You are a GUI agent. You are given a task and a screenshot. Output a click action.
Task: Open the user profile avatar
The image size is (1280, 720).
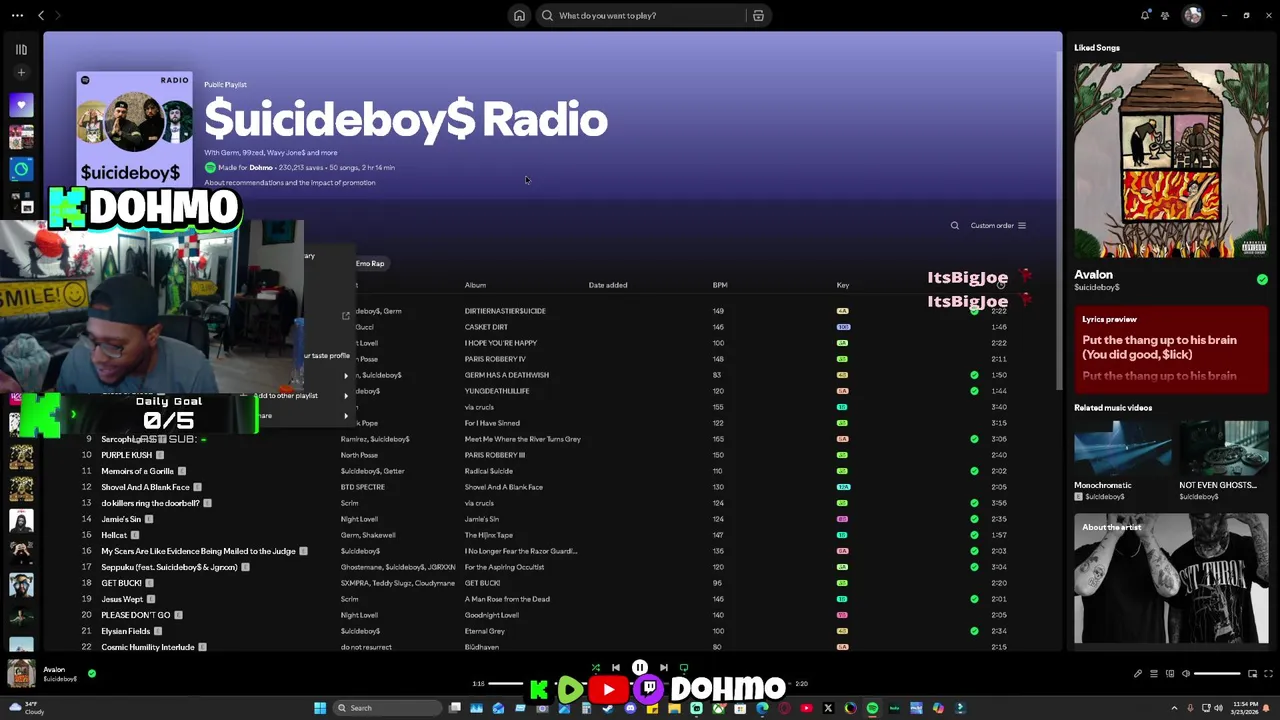tap(1192, 15)
